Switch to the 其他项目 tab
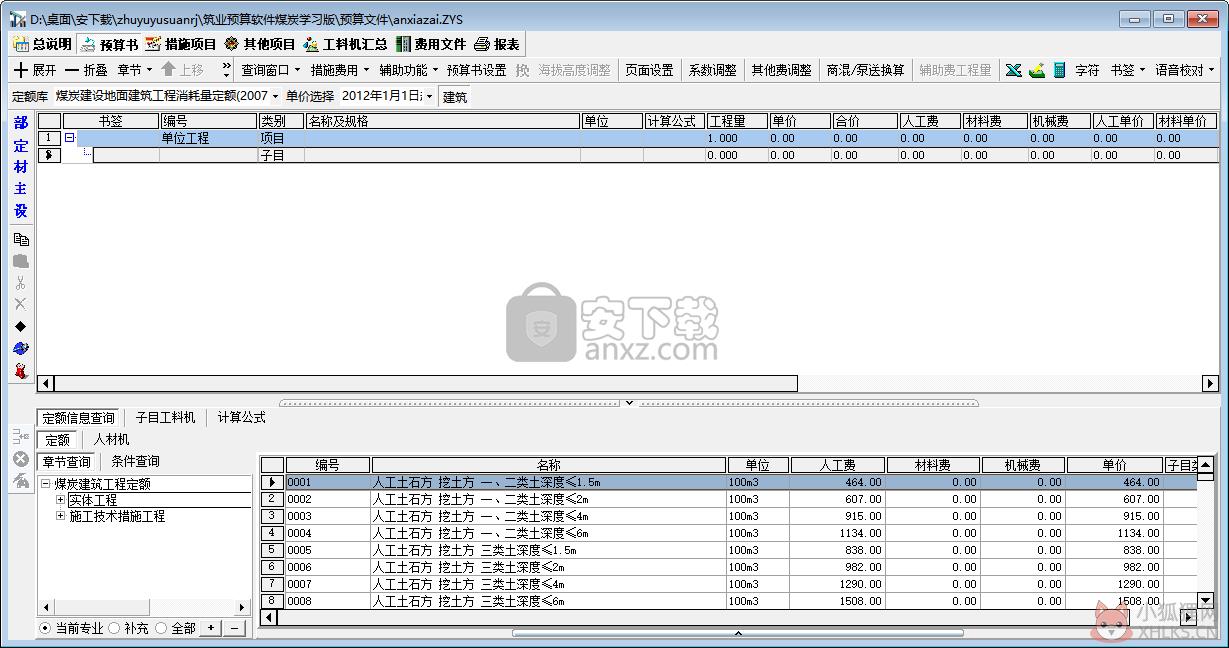Screen dimensions: 1229x648 pyautogui.click(x=260, y=44)
